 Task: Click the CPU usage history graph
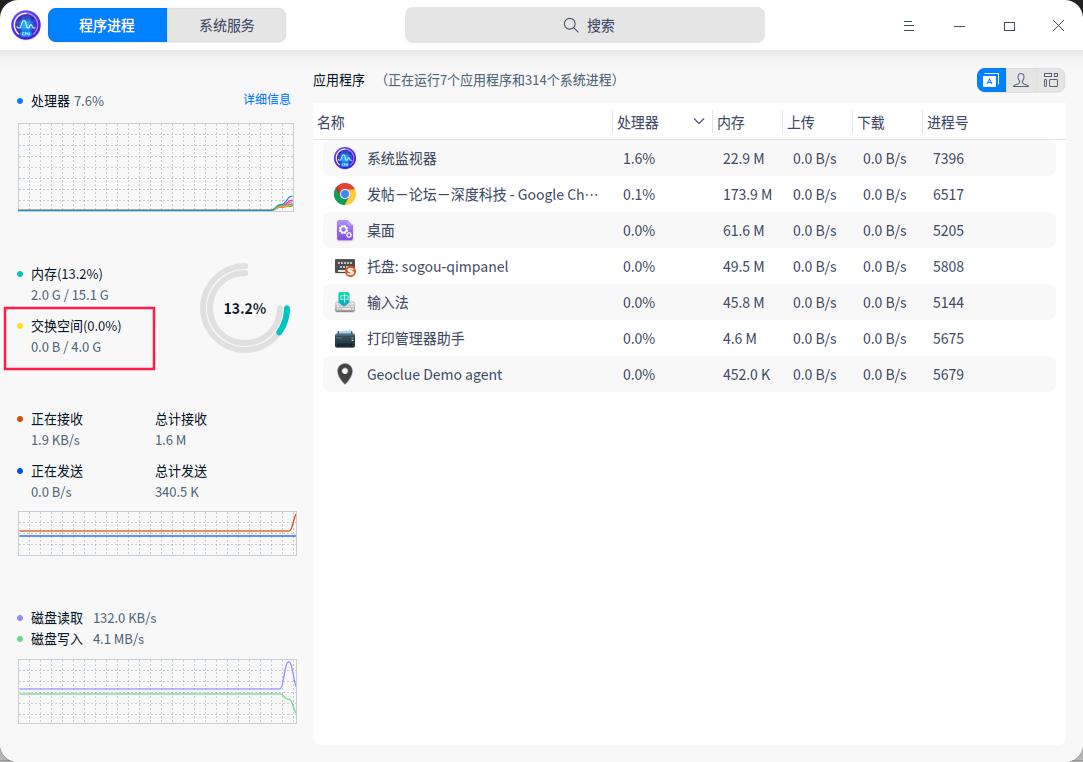pyautogui.click(x=156, y=167)
